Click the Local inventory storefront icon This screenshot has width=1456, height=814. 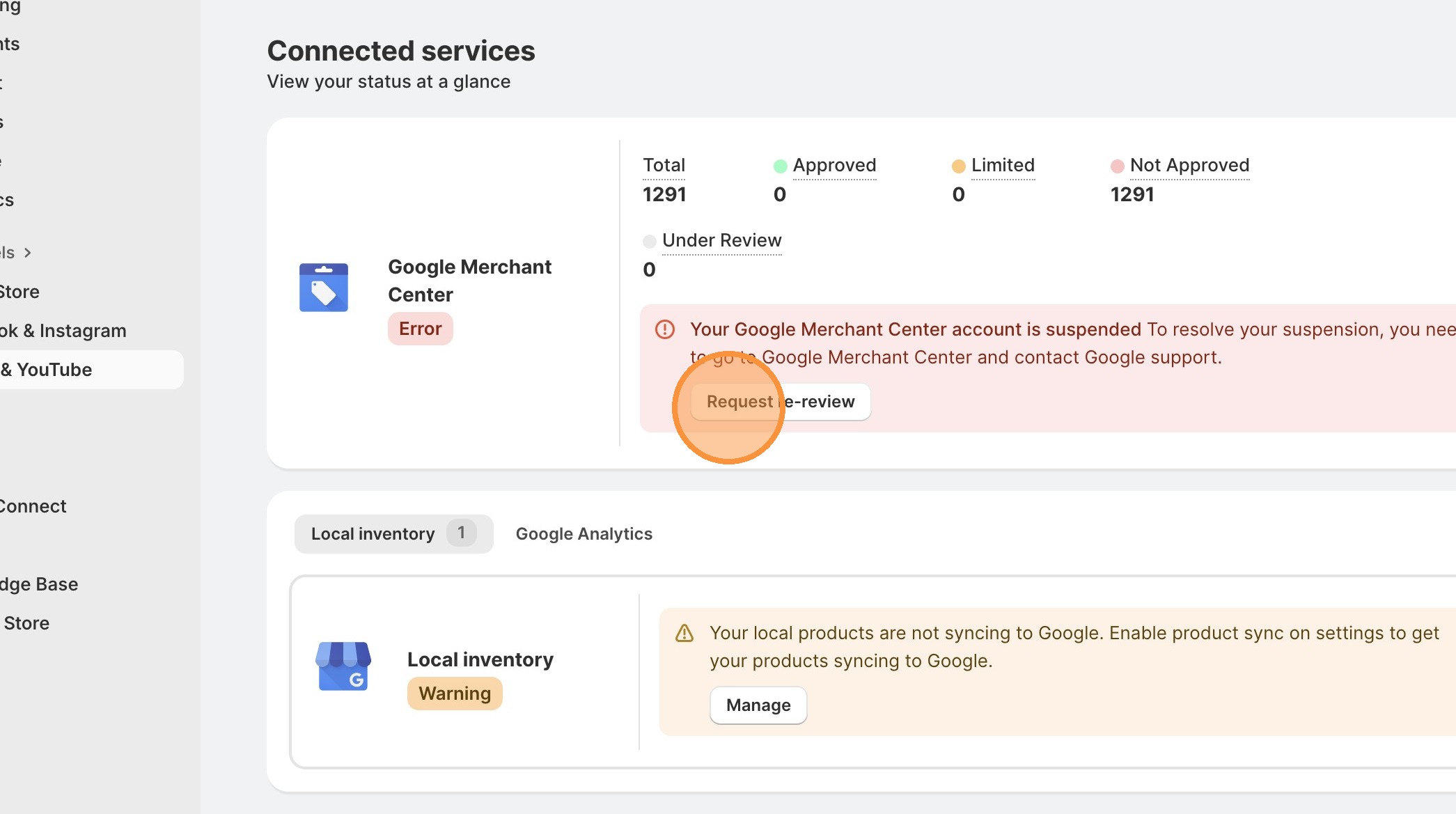point(343,666)
